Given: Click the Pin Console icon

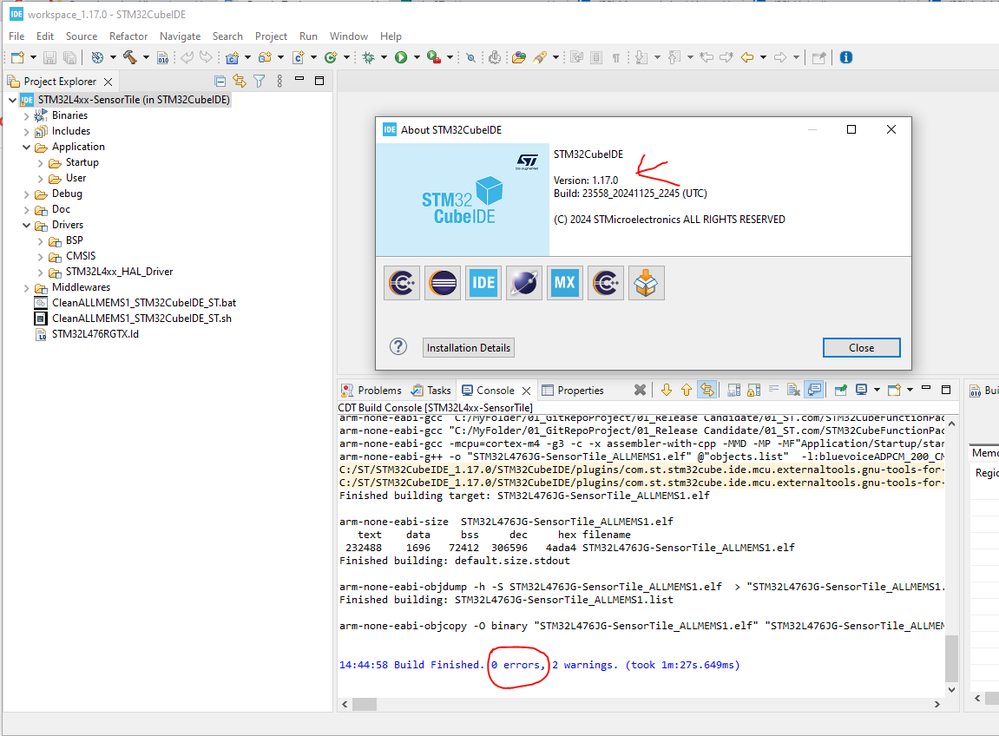Looking at the screenshot, I should coord(840,390).
